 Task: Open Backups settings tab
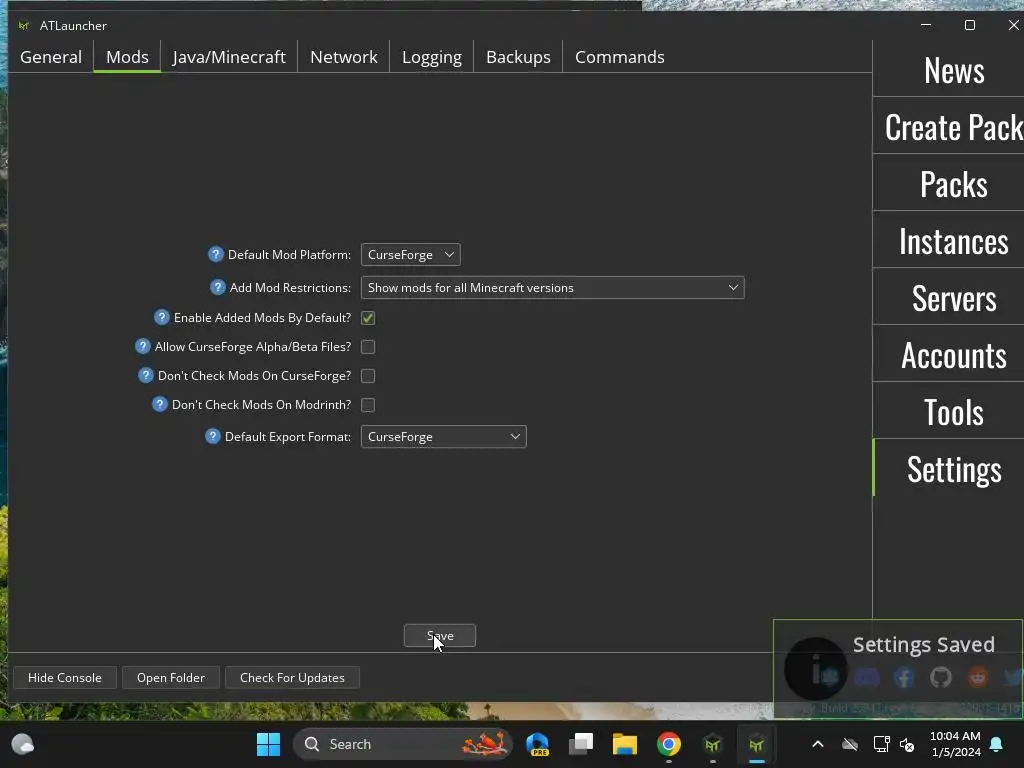pyautogui.click(x=518, y=57)
